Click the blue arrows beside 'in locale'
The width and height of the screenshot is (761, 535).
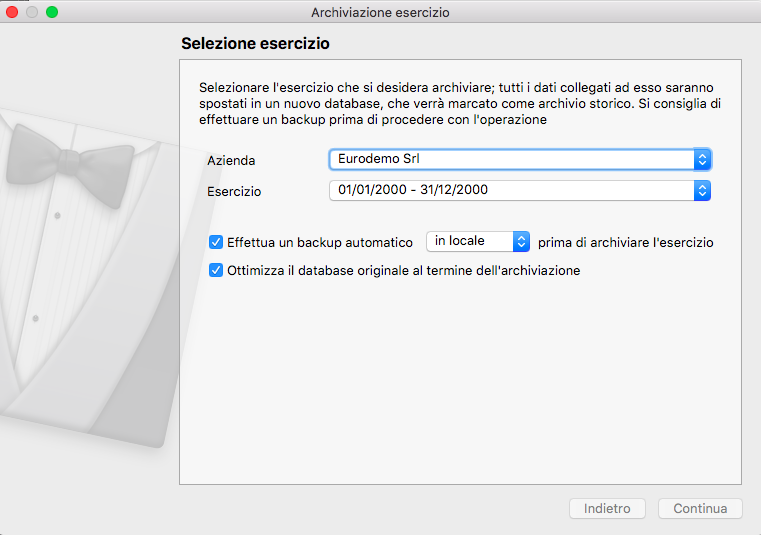(521, 241)
